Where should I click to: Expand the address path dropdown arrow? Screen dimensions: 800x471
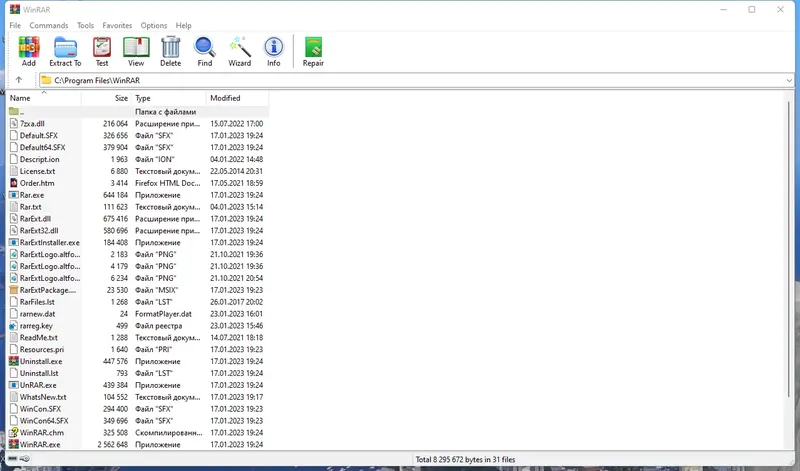789,81
